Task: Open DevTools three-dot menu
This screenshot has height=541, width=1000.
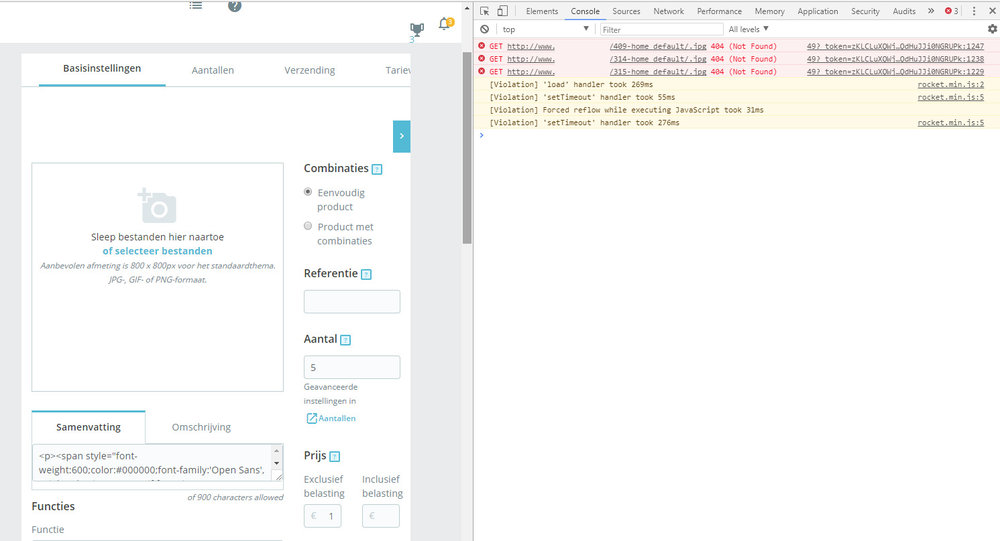Action: pos(974,11)
